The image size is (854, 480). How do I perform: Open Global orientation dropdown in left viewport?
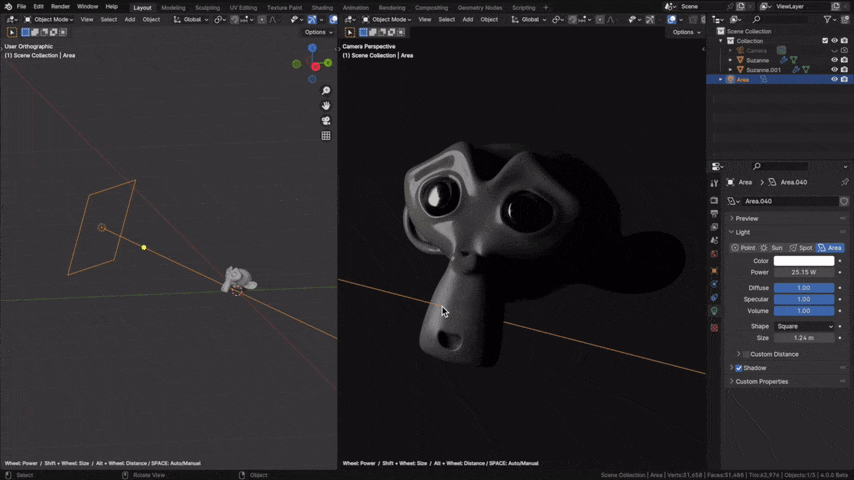[191, 20]
